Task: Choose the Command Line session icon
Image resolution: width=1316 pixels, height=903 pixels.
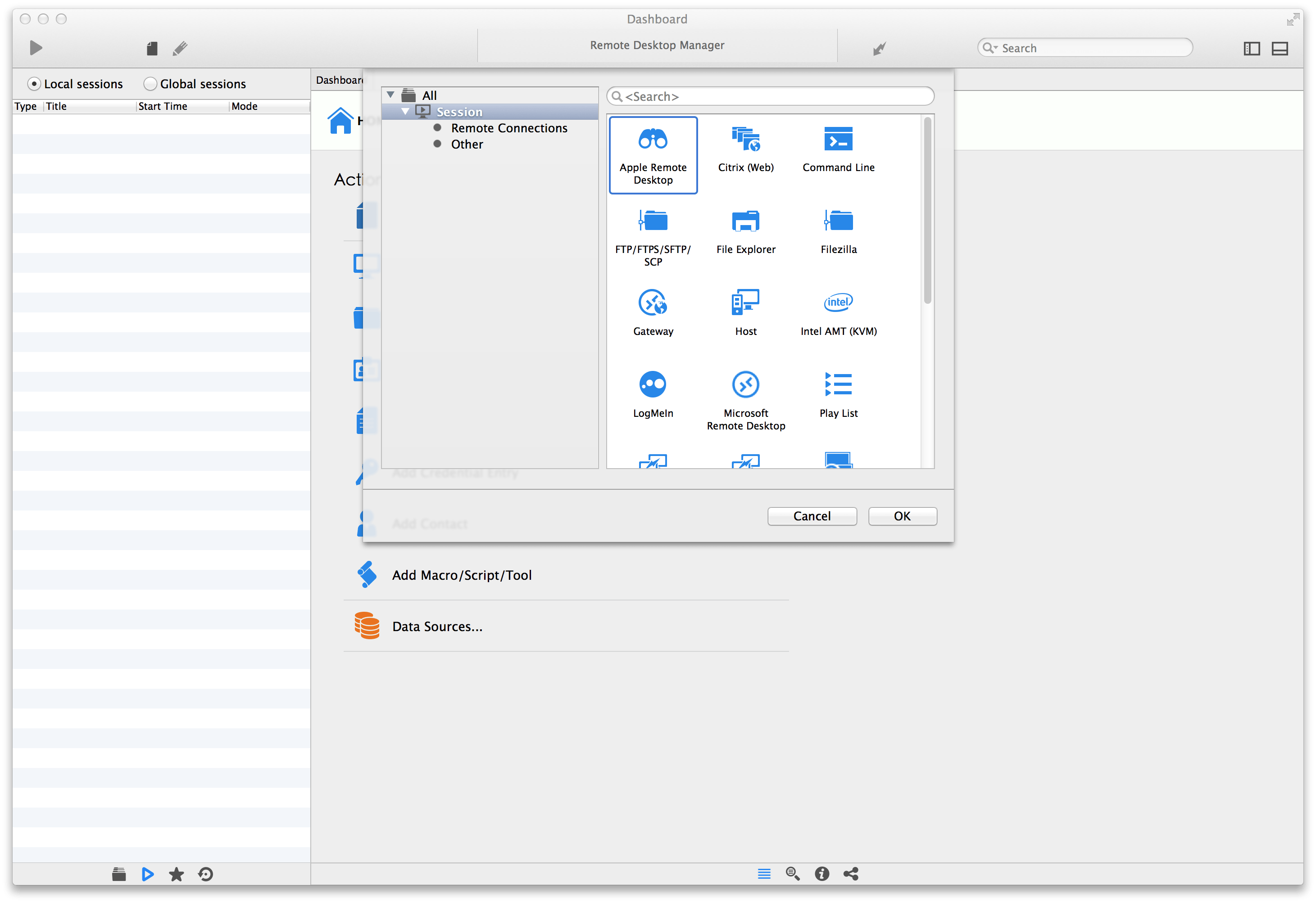Action: [x=838, y=139]
